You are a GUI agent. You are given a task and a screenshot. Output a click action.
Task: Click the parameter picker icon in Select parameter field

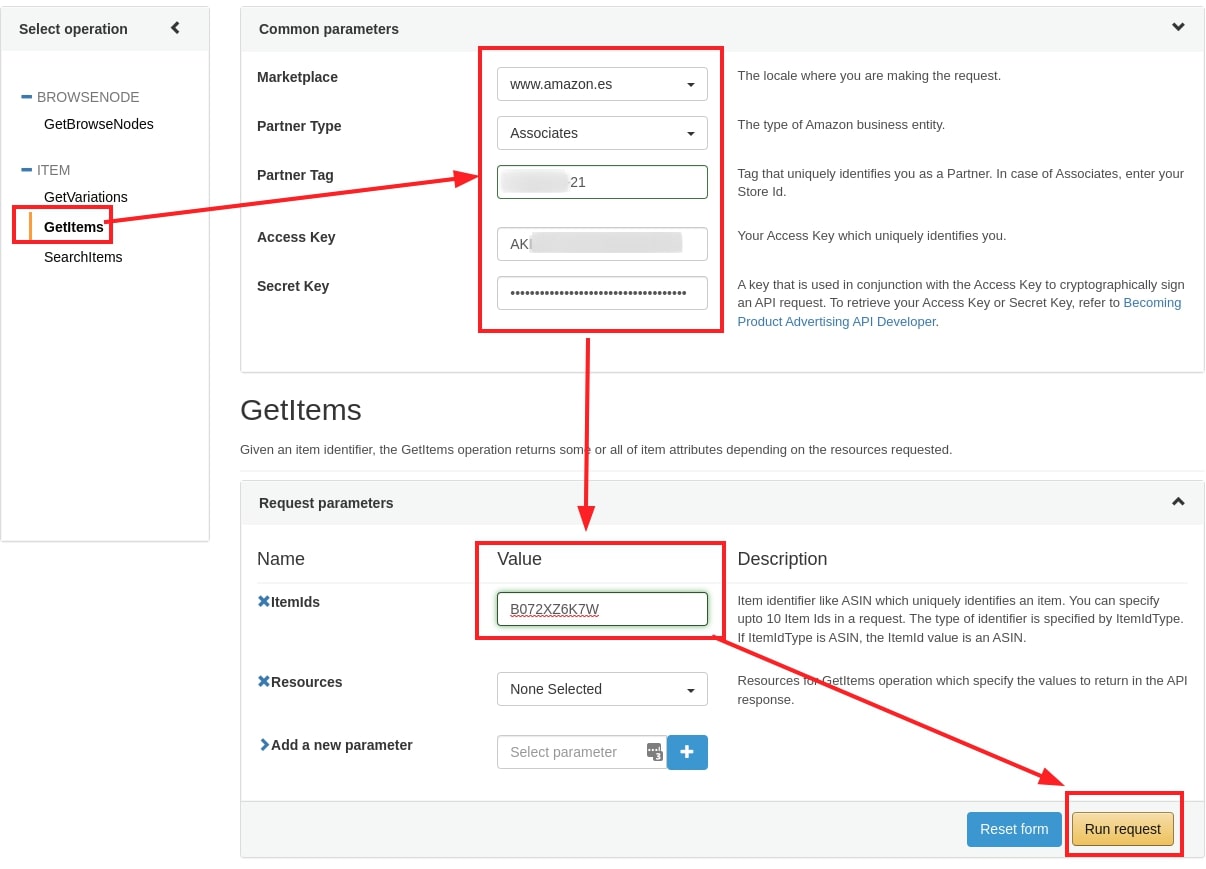tap(655, 752)
